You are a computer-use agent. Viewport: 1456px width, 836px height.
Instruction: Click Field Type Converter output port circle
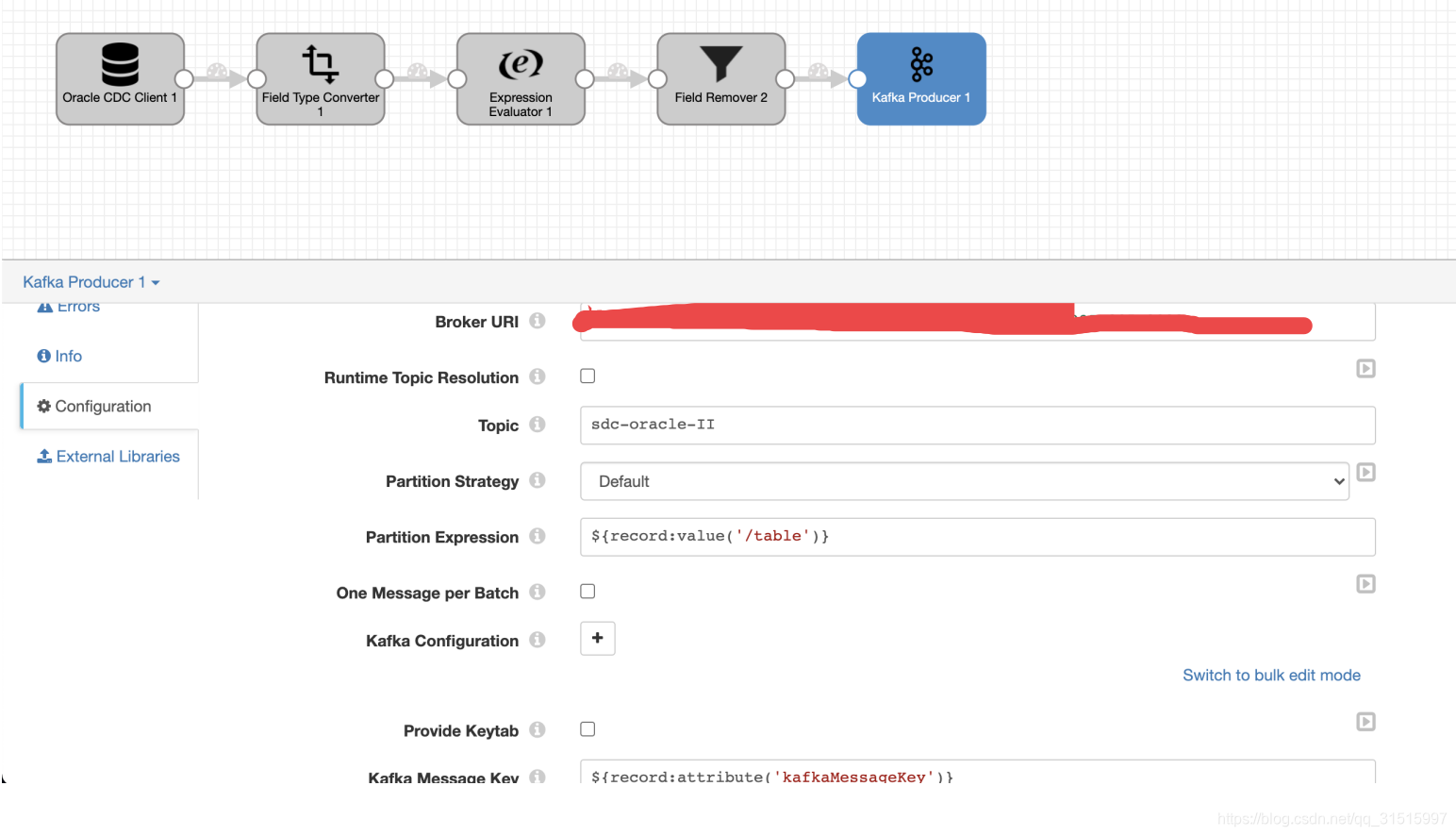tap(385, 79)
